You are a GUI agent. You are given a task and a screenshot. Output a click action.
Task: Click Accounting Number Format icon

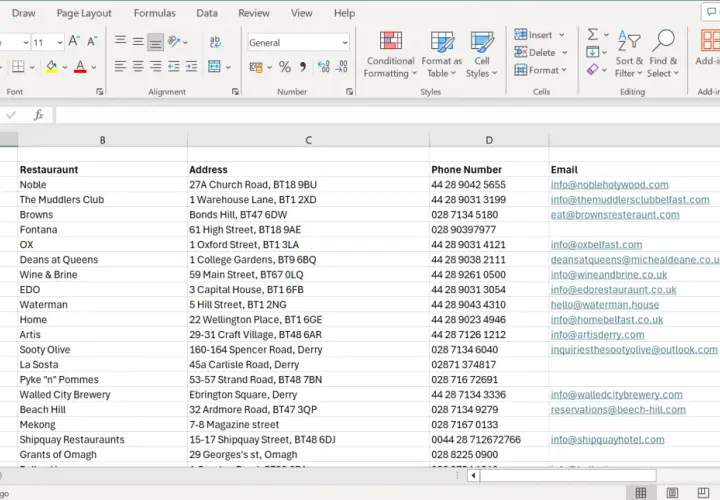coord(256,67)
